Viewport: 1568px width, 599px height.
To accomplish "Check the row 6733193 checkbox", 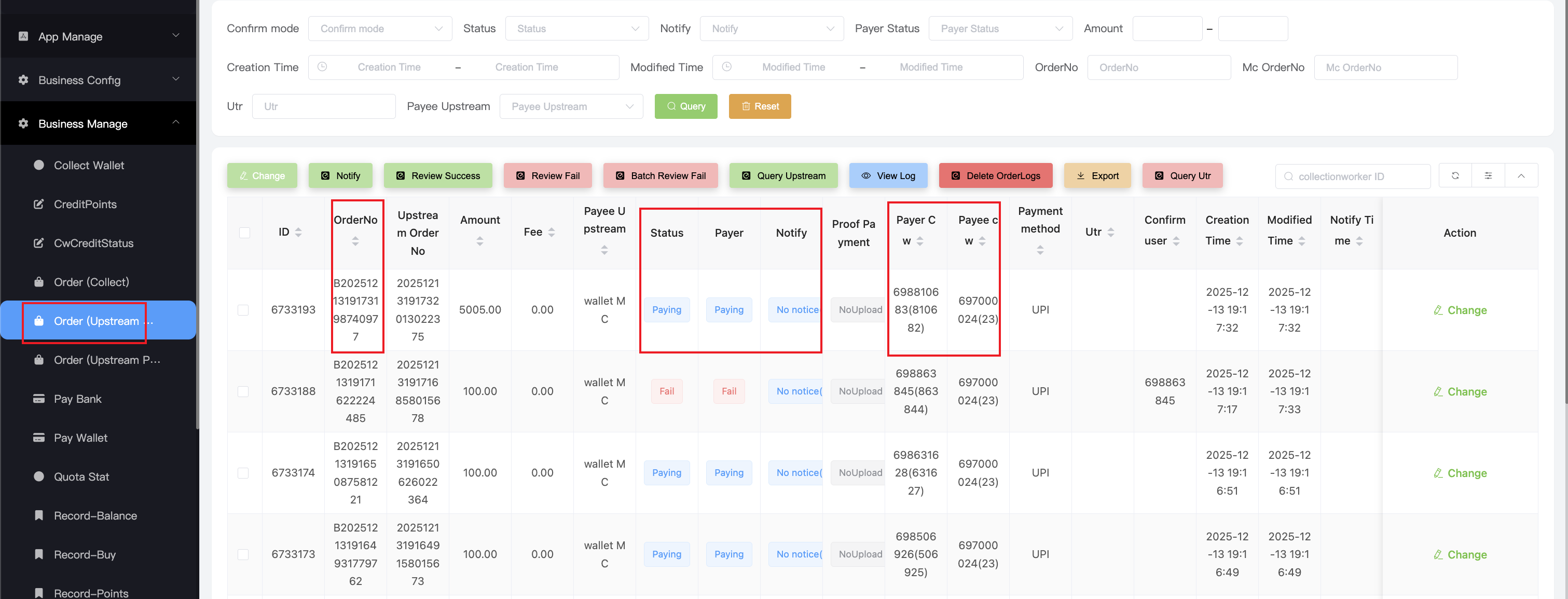I will coord(243,310).
